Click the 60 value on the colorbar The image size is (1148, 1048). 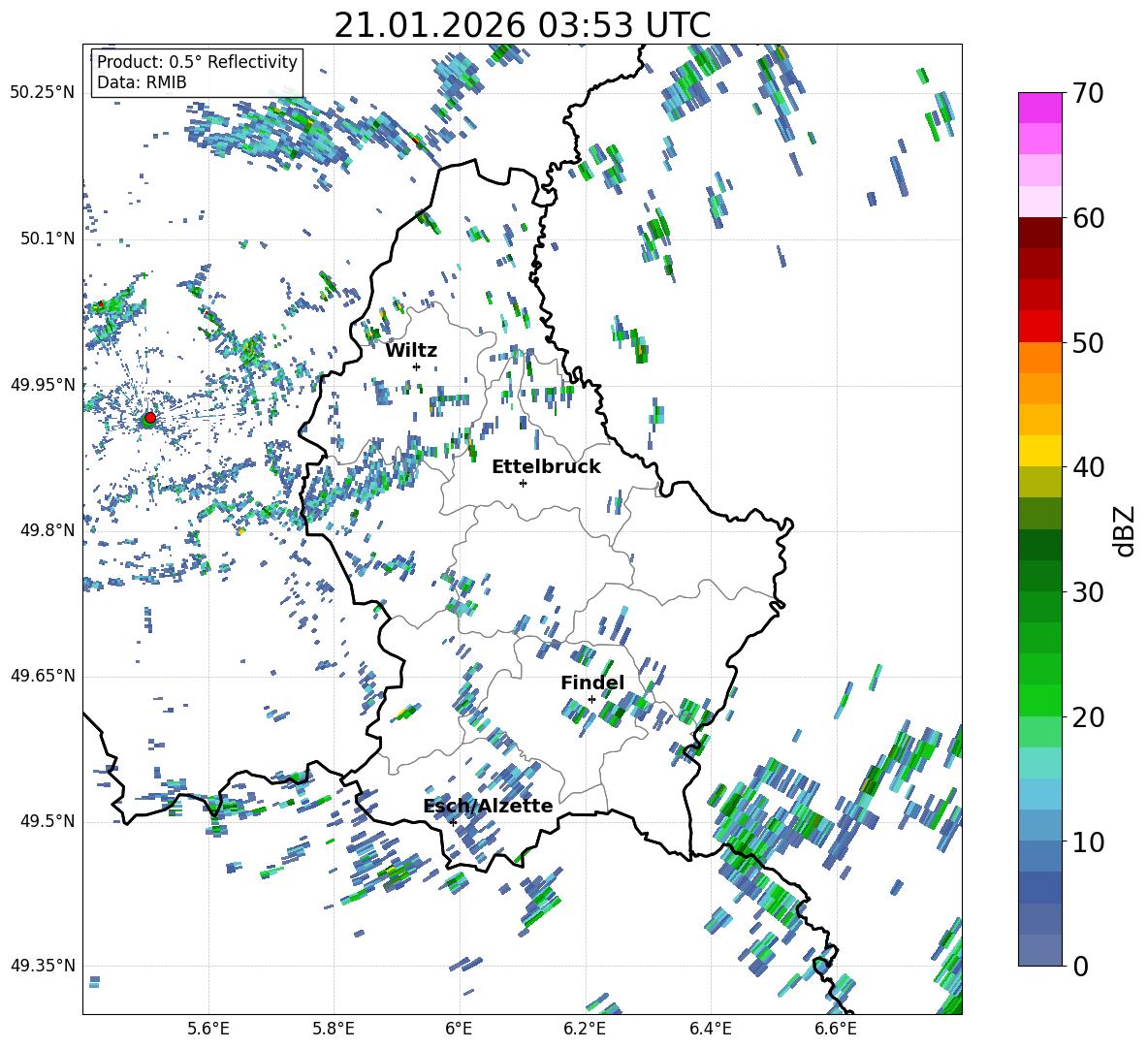point(1088,218)
